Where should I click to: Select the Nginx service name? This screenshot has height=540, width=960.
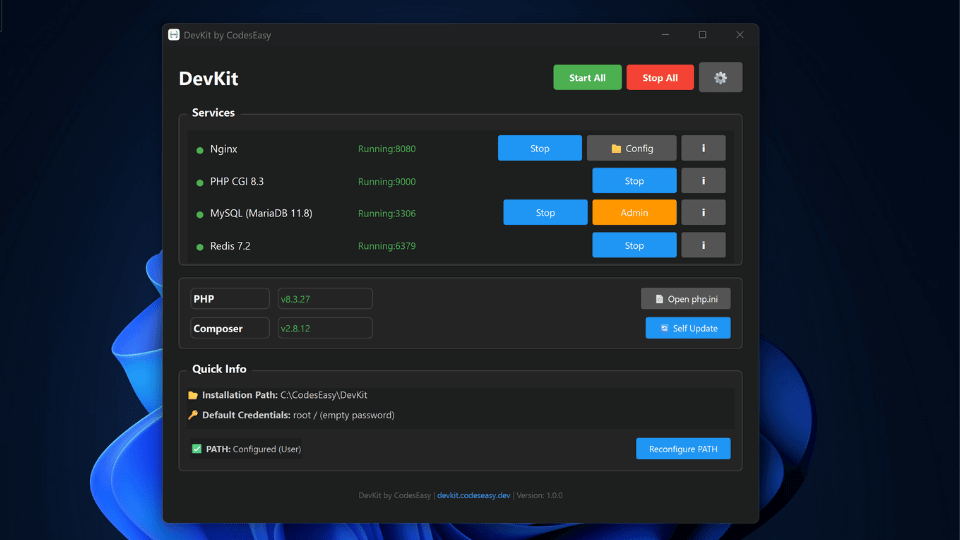[223, 149]
